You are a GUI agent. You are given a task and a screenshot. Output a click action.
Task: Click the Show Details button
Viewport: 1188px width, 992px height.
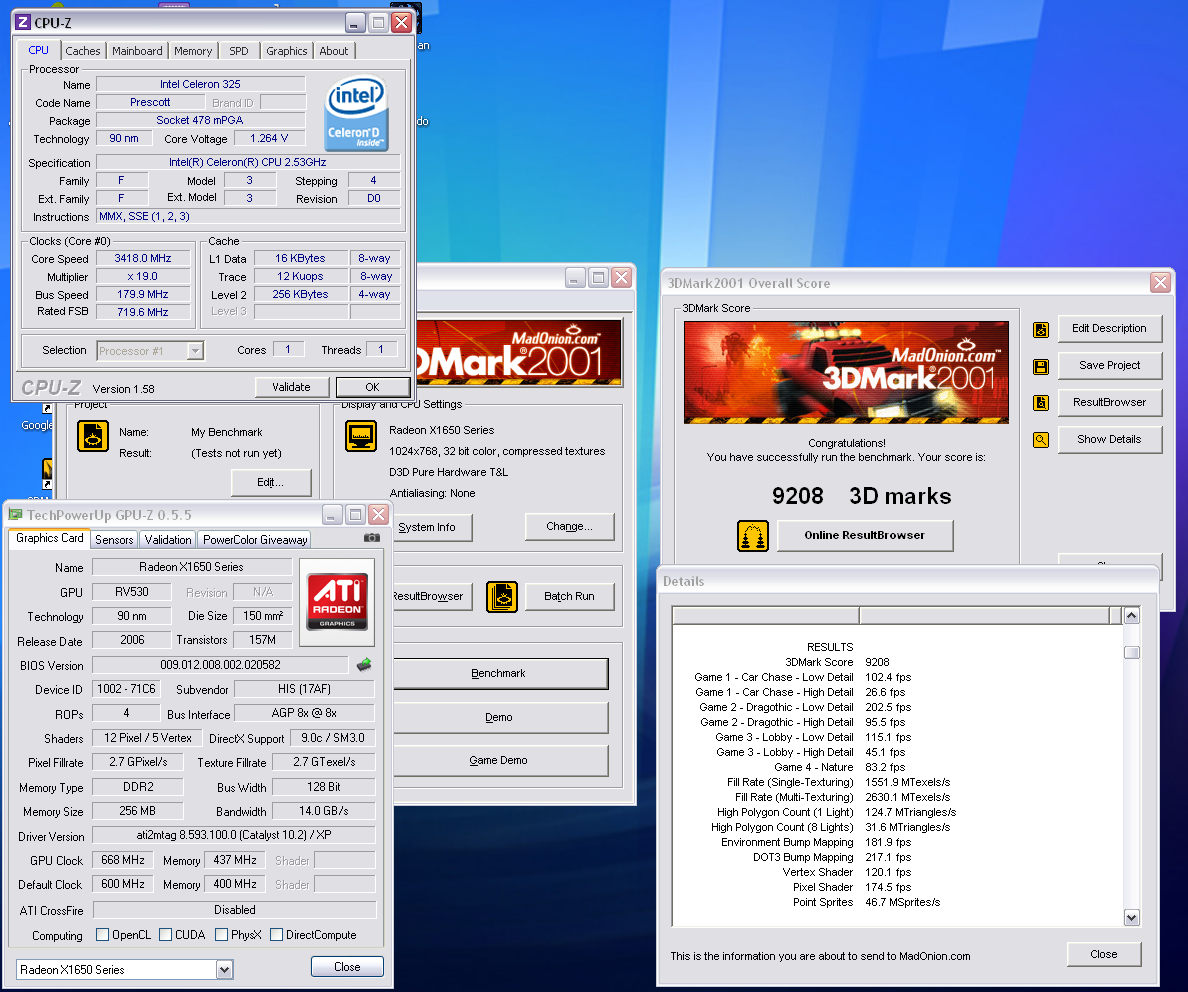[x=1110, y=440]
